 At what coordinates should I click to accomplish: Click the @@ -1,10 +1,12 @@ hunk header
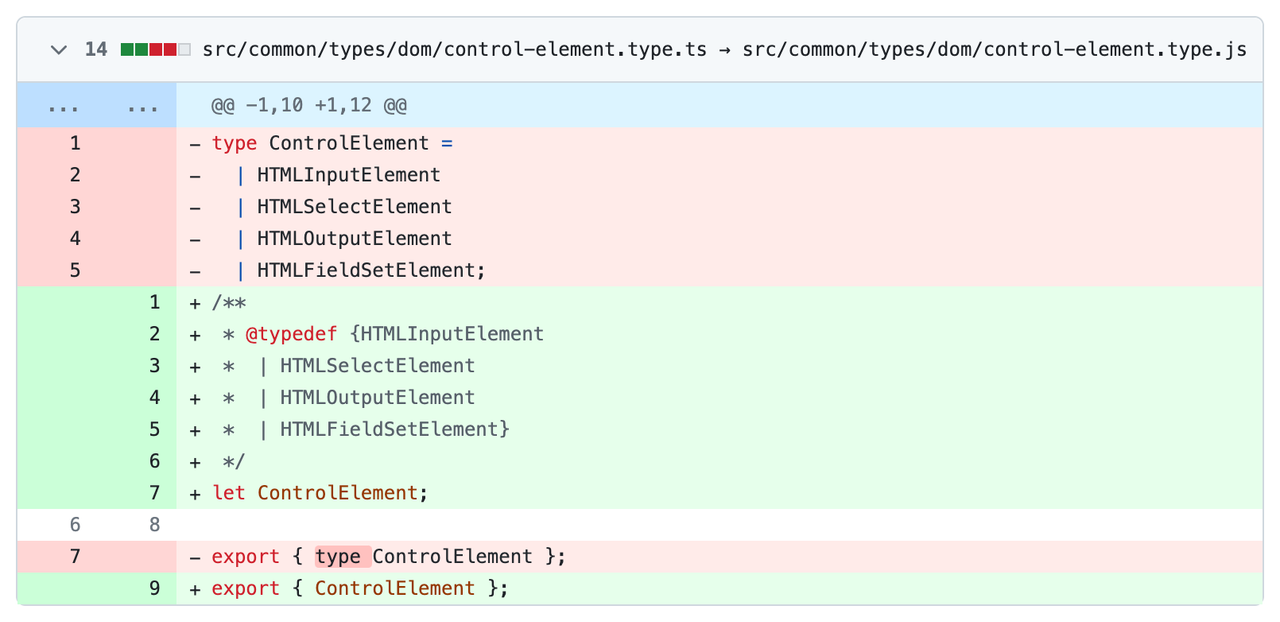click(308, 106)
